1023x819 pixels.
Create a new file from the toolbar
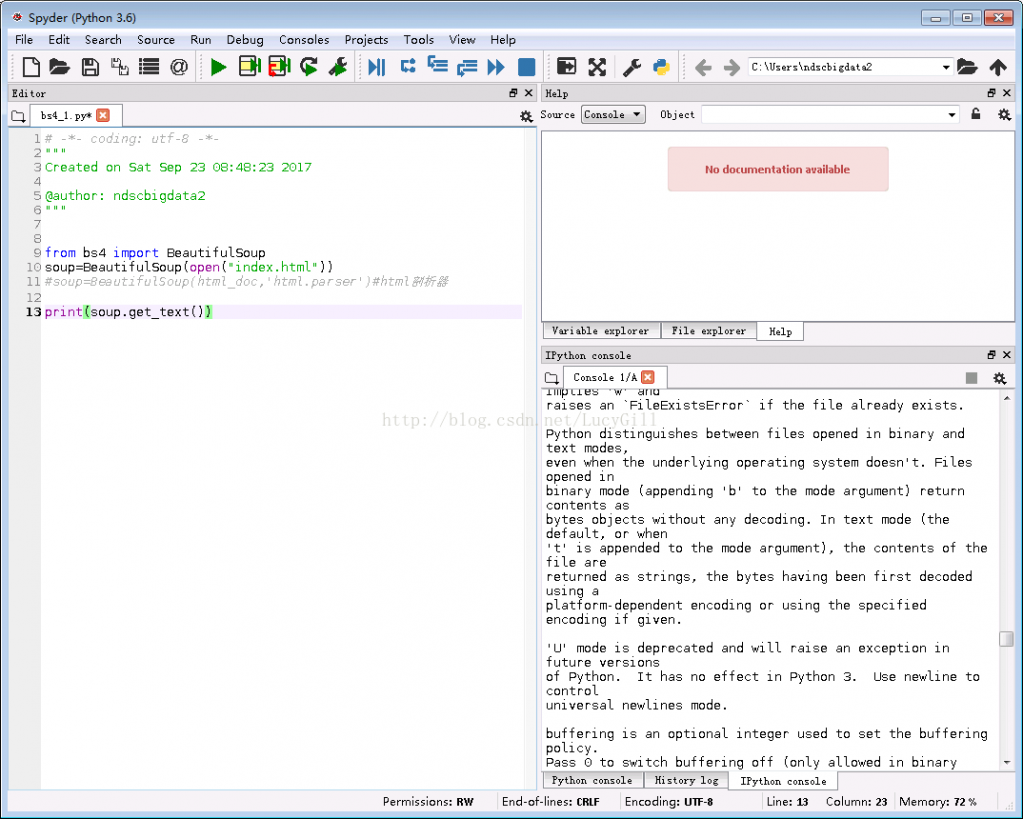point(31,67)
